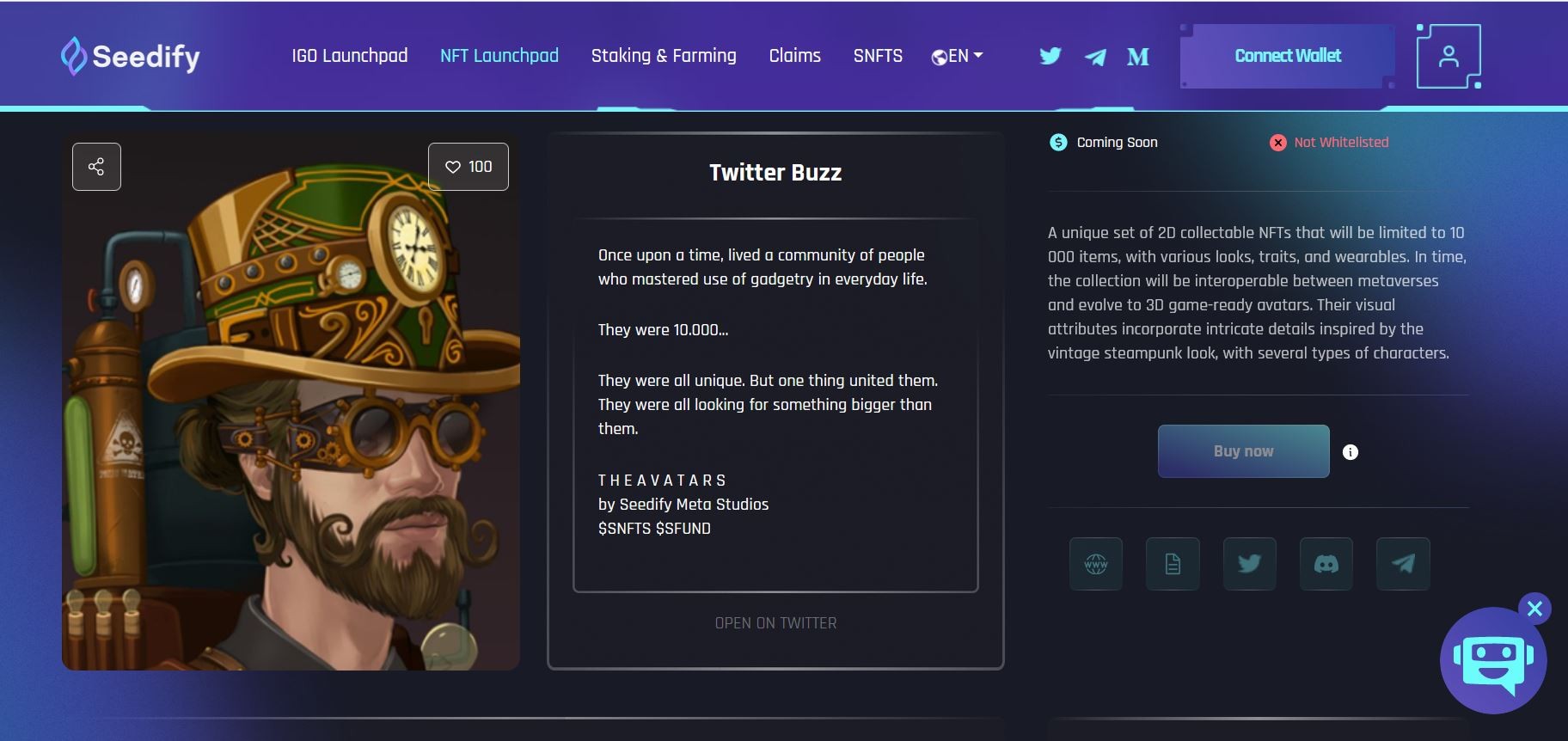The height and width of the screenshot is (741, 1568).
Task: Close the chatbot widget
Action: coord(1534,609)
